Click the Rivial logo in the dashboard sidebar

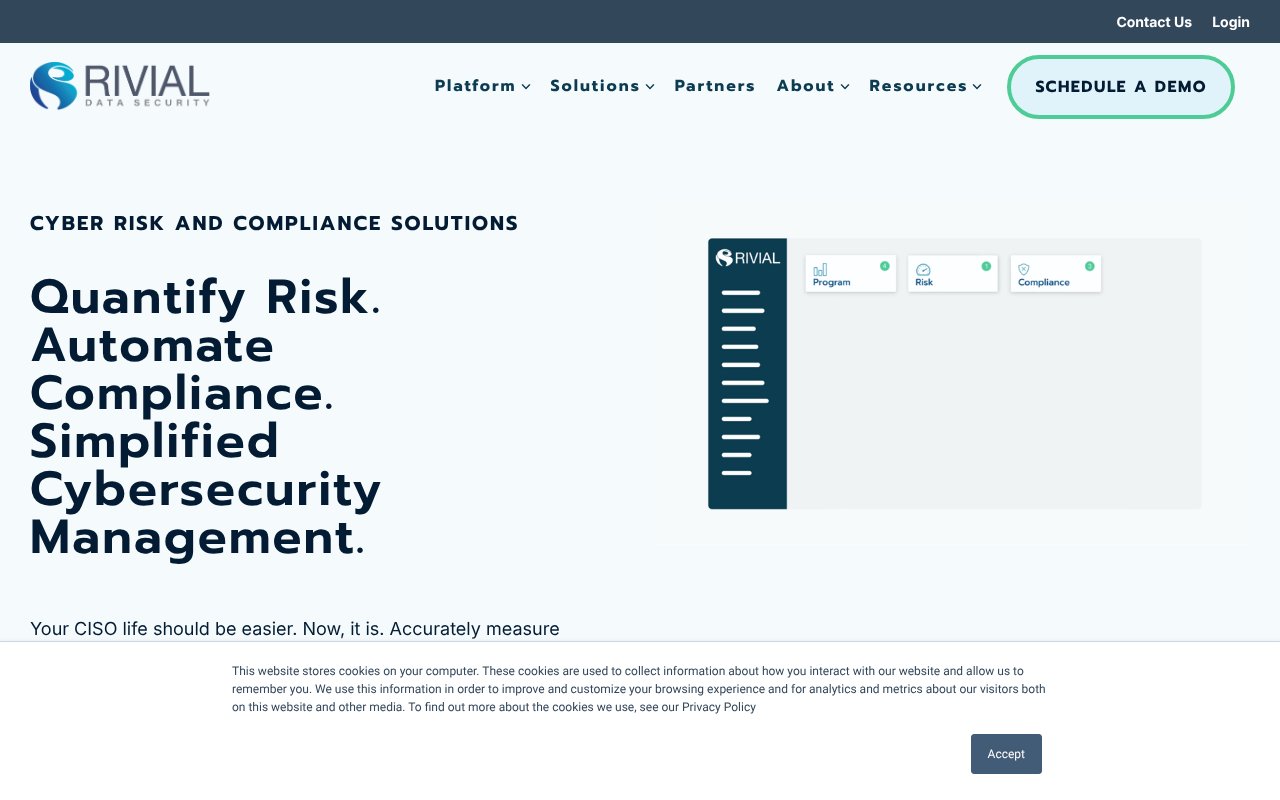click(746, 258)
